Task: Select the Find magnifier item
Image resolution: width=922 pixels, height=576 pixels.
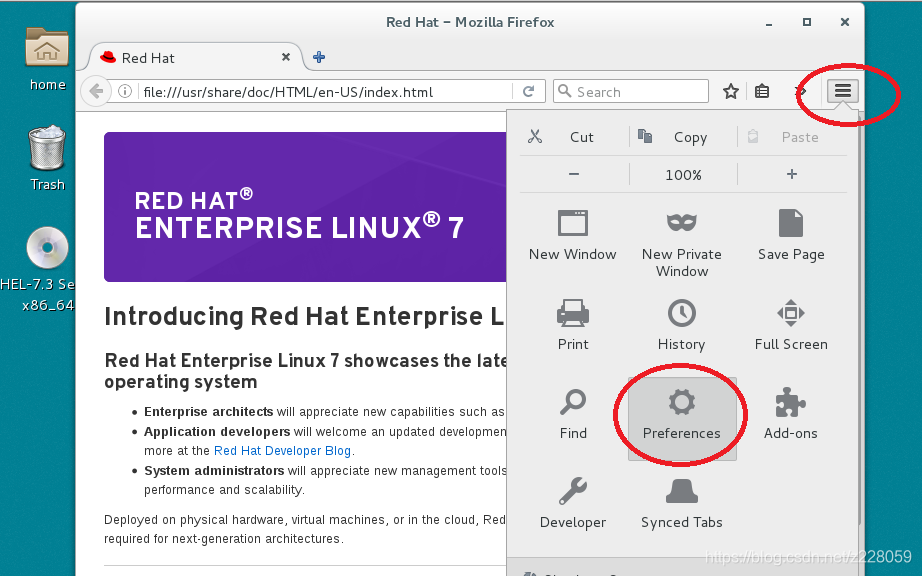Action: (x=573, y=414)
